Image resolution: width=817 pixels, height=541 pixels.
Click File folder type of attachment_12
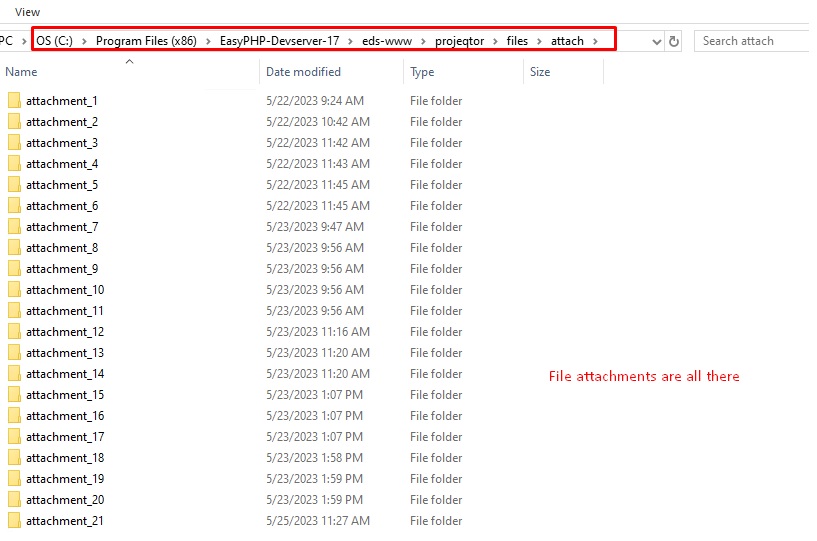click(436, 331)
